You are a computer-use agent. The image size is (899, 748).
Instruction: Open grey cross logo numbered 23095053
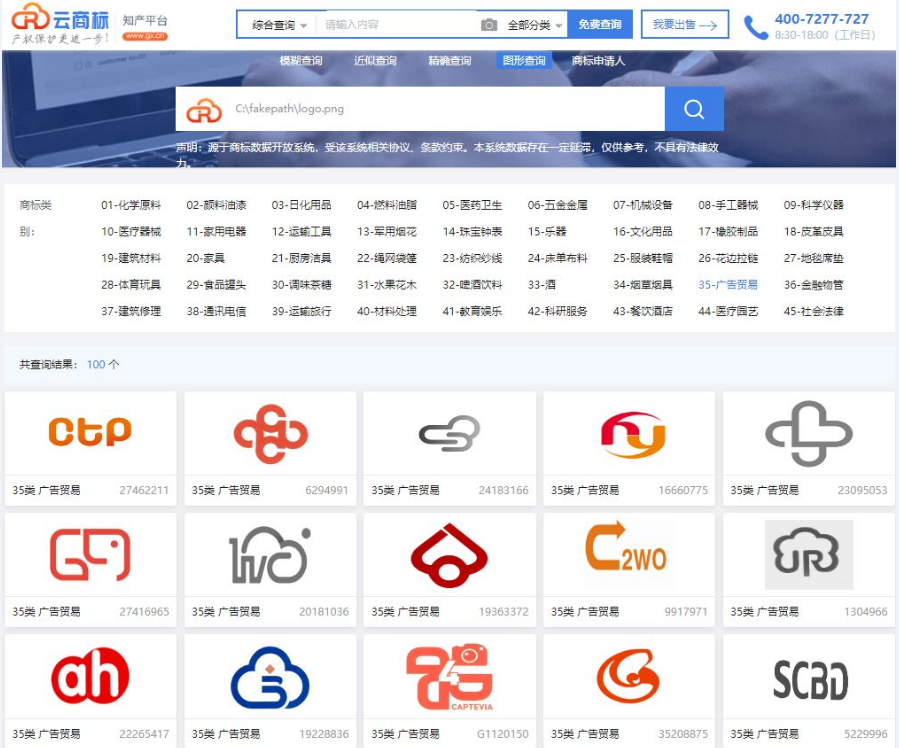point(808,434)
